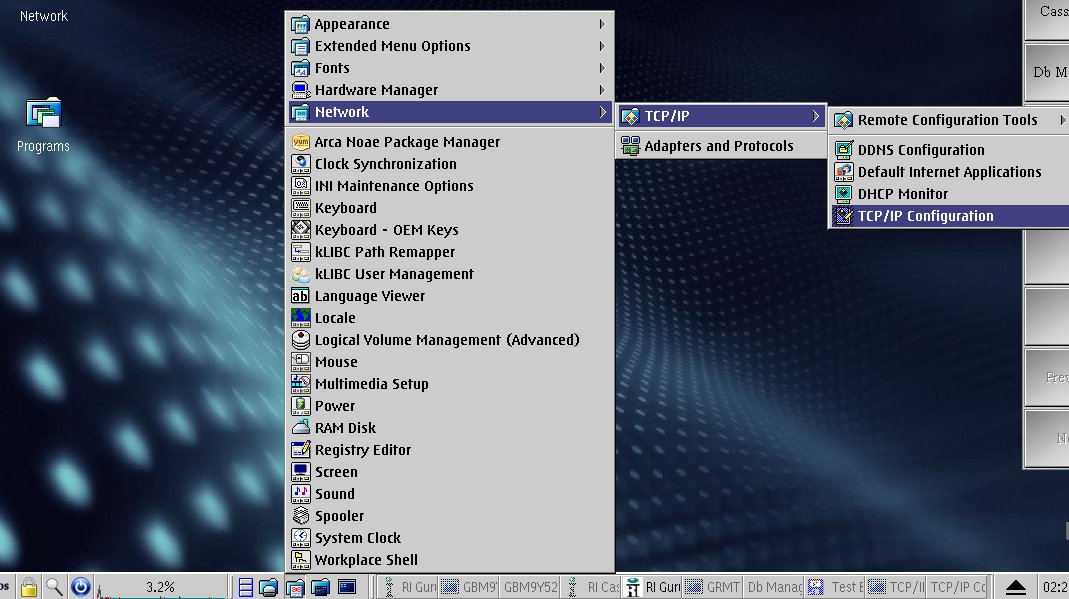
Task: Expand the Fonts submenu arrow
Action: click(x=601, y=68)
